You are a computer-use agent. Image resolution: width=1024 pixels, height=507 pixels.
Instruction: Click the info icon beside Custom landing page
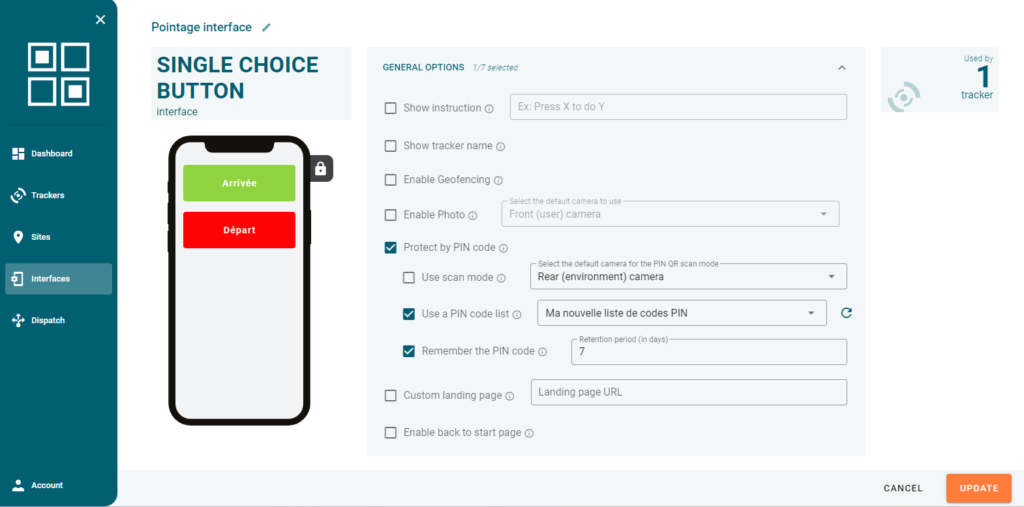point(510,396)
